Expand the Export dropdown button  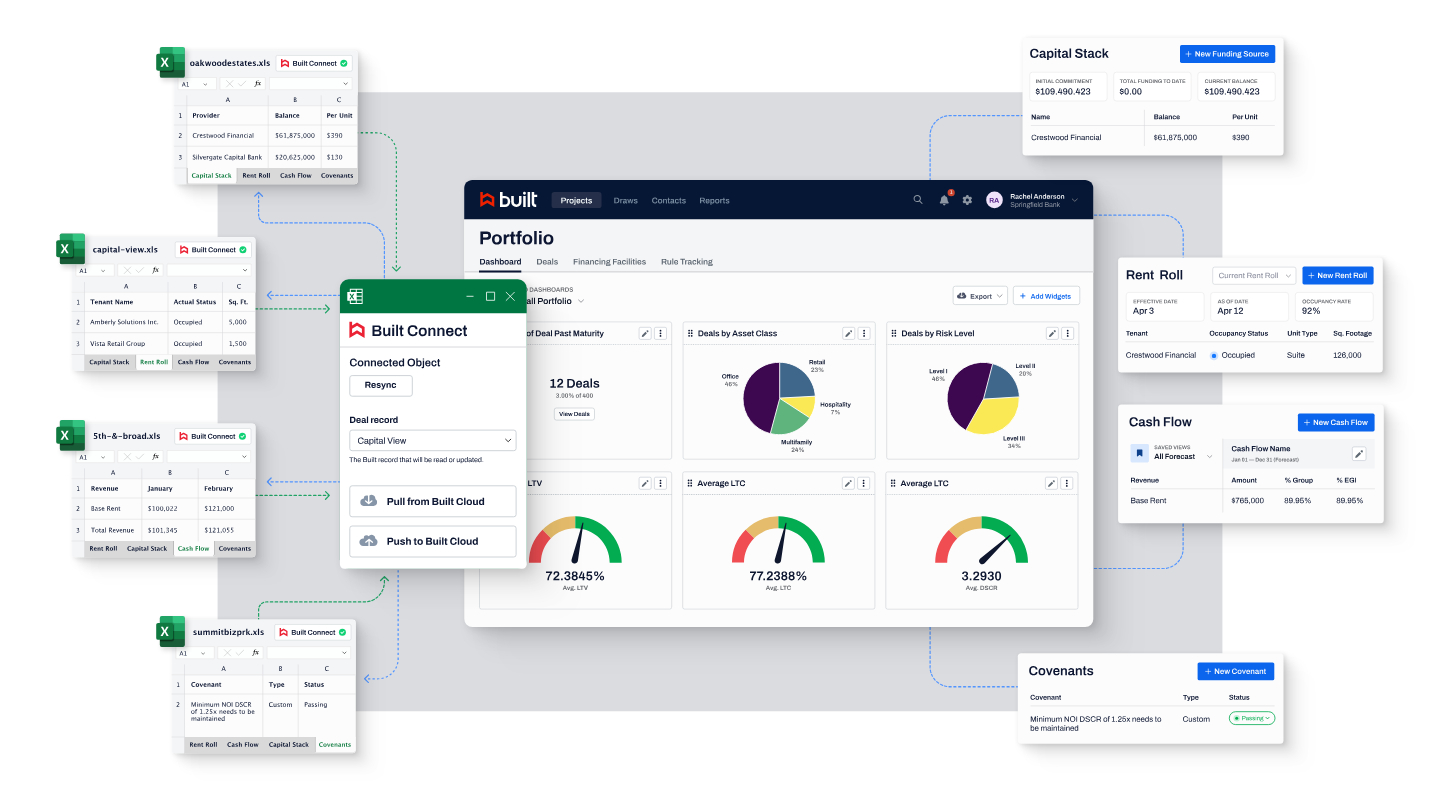coord(979,296)
